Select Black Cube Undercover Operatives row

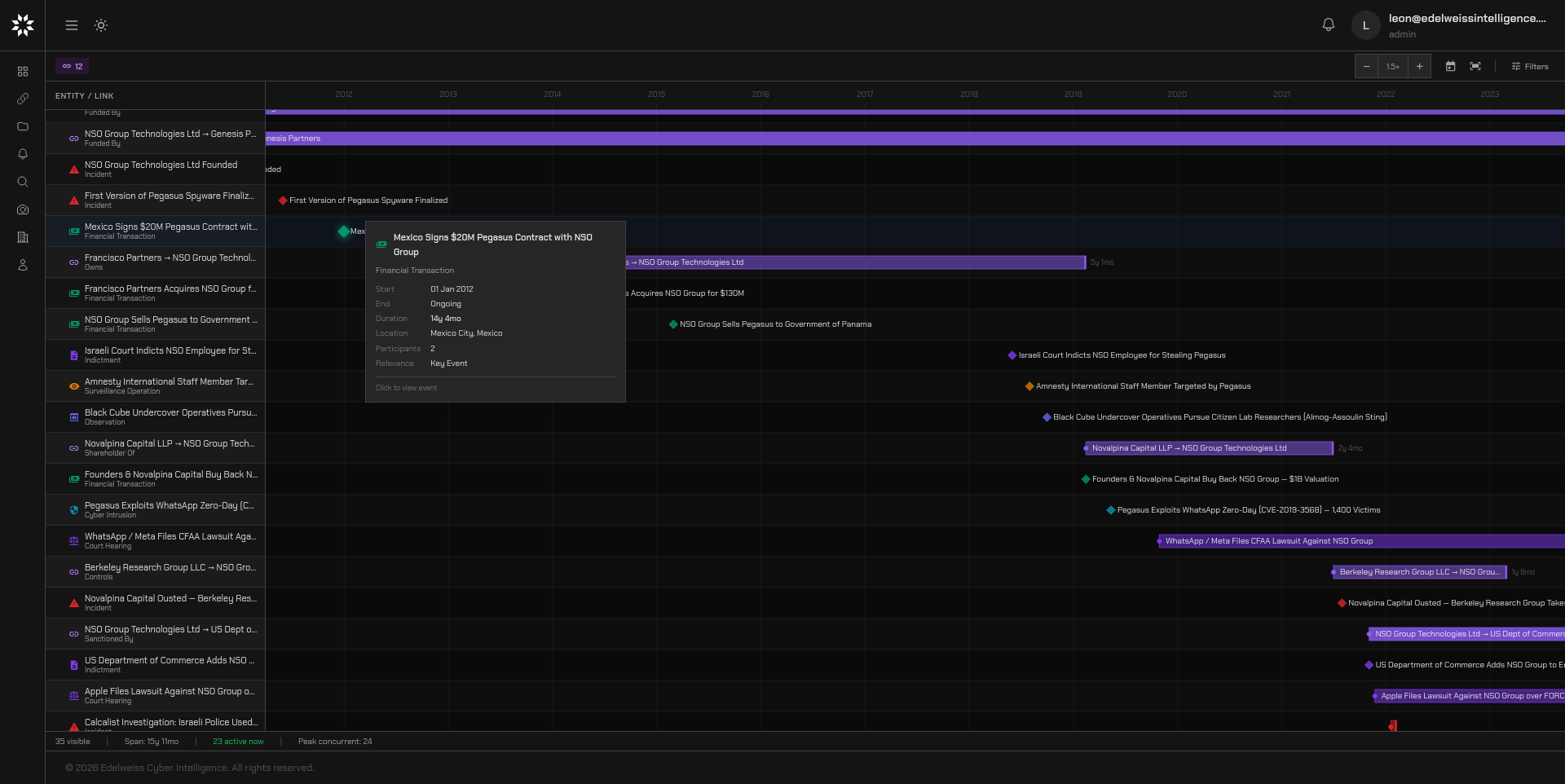[155, 417]
